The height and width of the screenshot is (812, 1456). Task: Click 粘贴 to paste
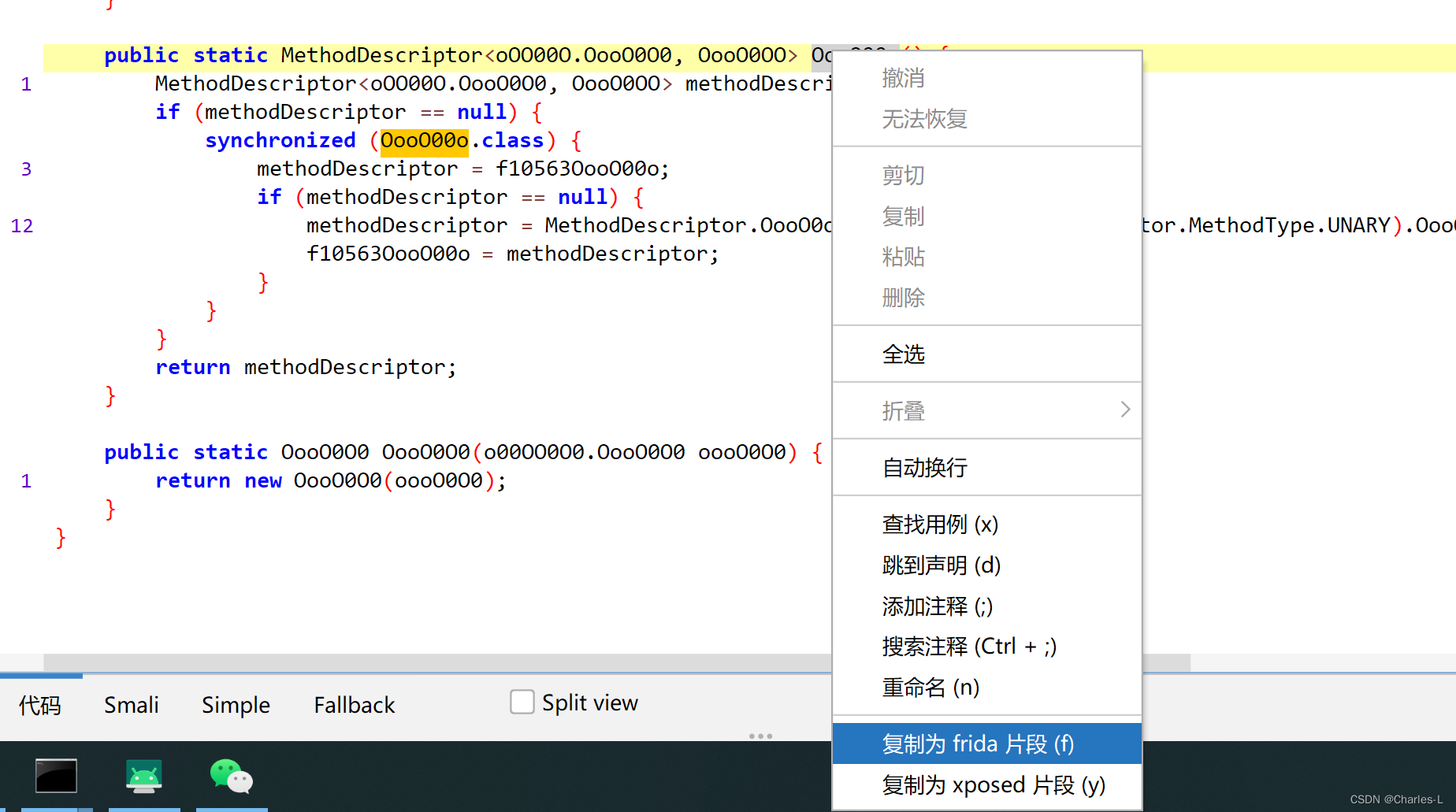click(903, 257)
